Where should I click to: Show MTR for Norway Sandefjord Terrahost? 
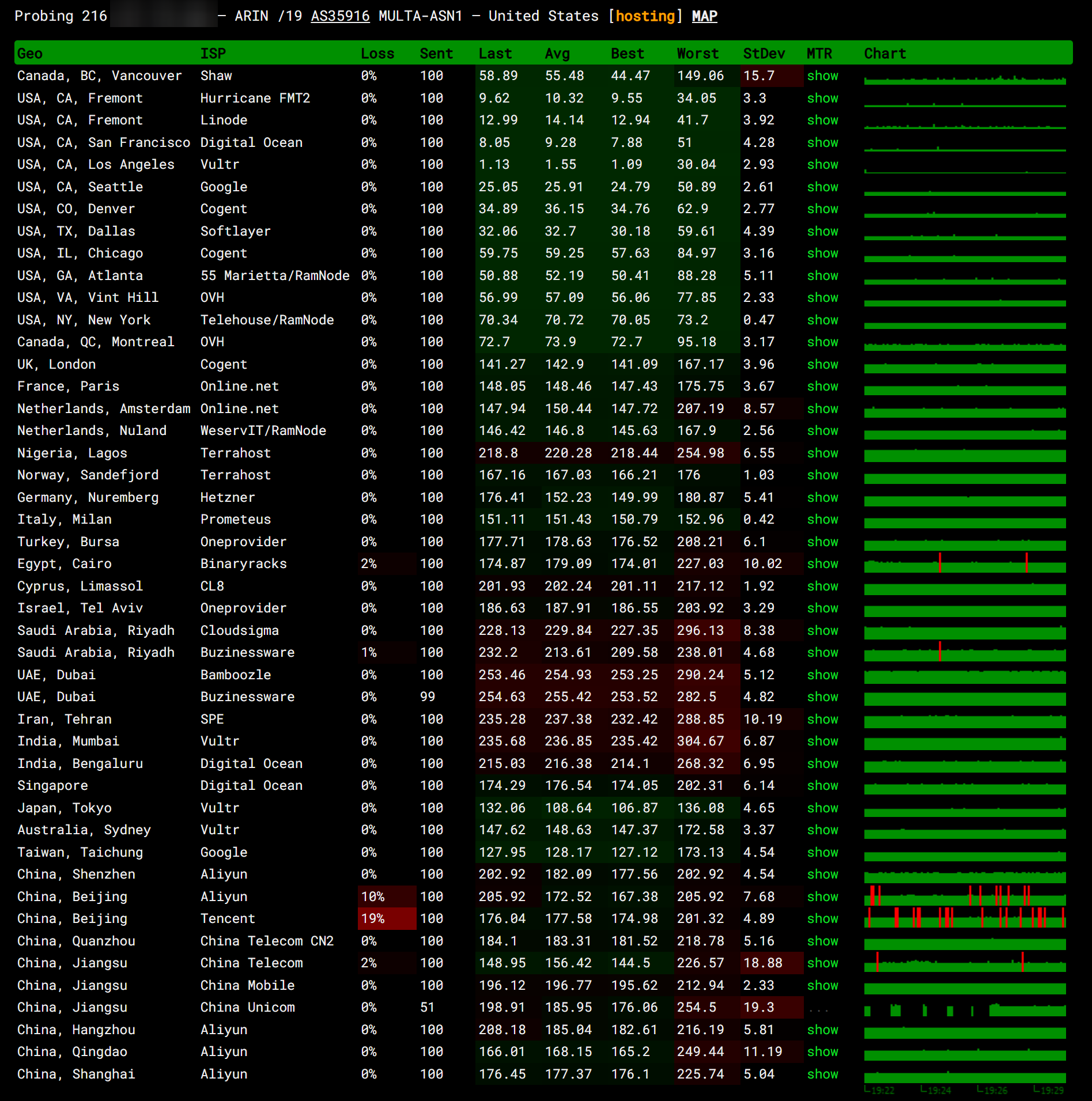tap(822, 475)
